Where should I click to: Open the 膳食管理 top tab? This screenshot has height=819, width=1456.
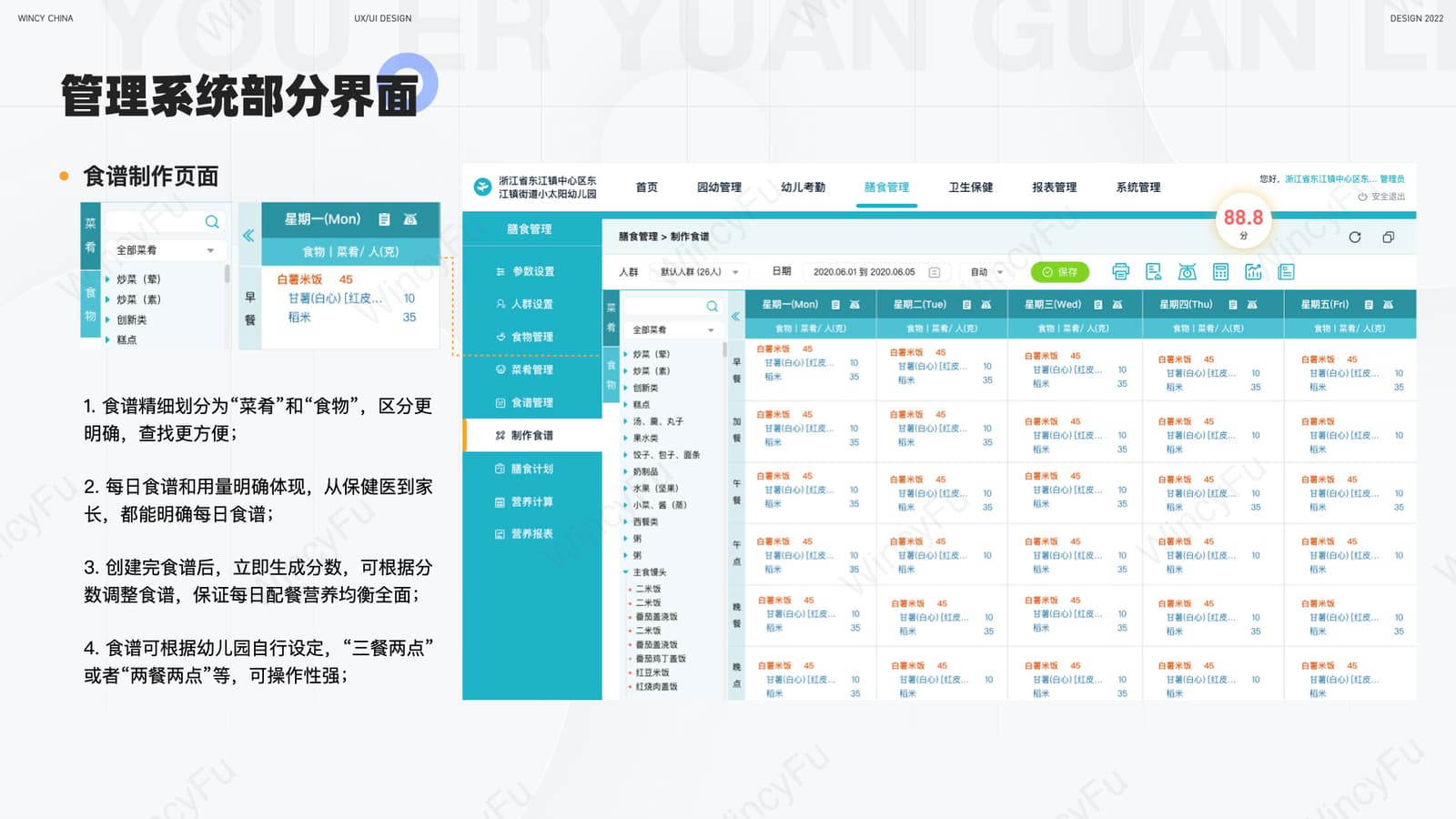click(886, 187)
